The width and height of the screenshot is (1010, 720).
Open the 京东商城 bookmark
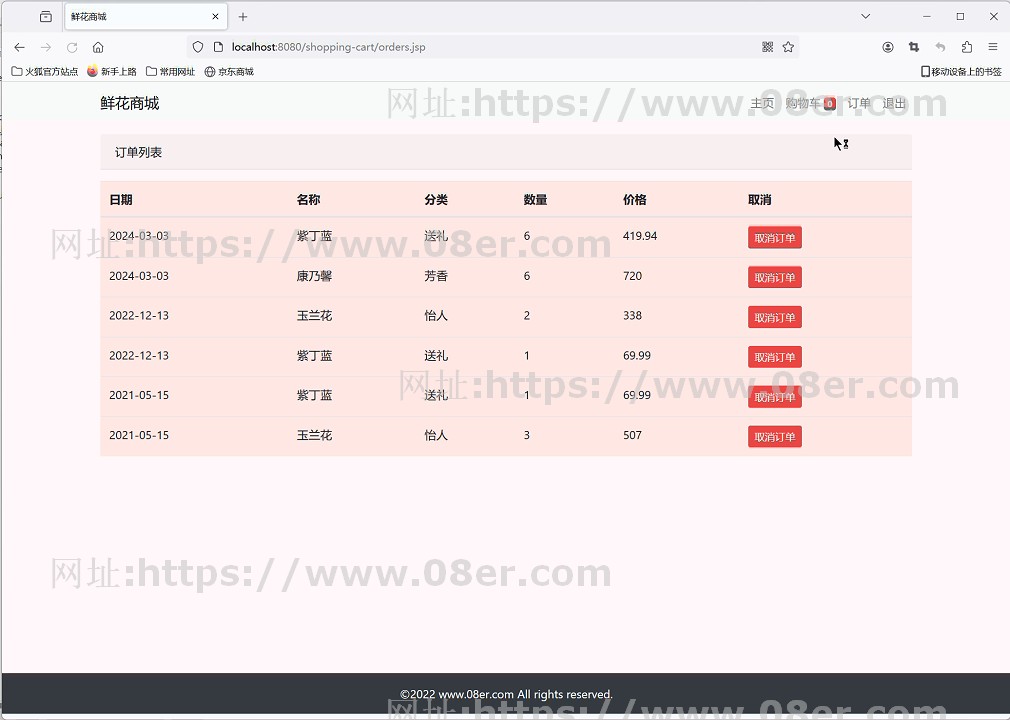(229, 71)
